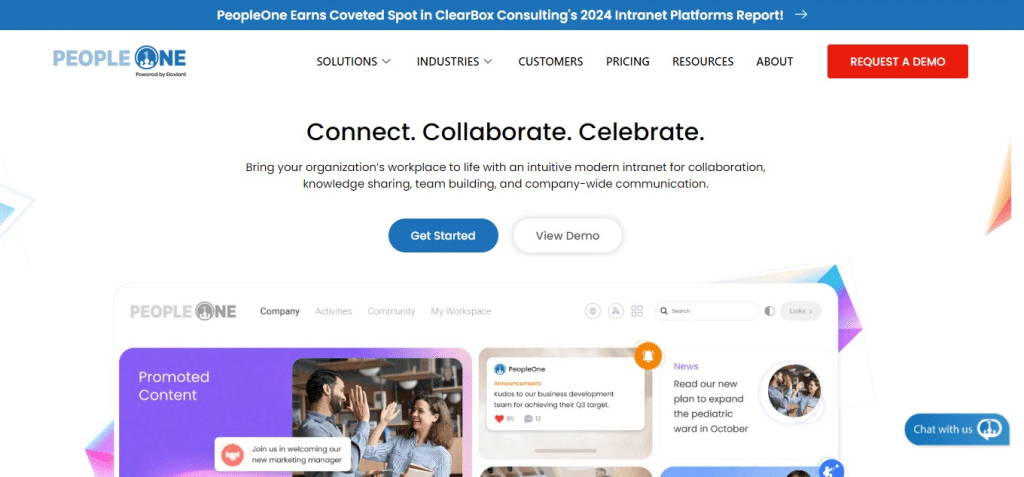1024x477 pixels.
Task: Open the grid apps icon in mockup
Action: click(x=637, y=311)
